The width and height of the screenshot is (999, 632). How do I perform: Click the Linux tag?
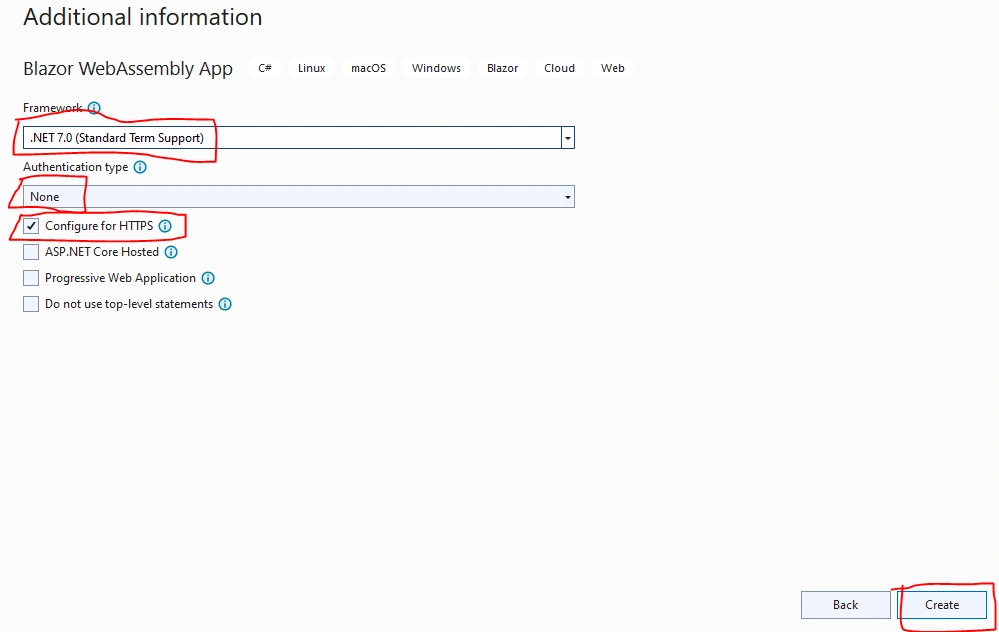pos(312,68)
